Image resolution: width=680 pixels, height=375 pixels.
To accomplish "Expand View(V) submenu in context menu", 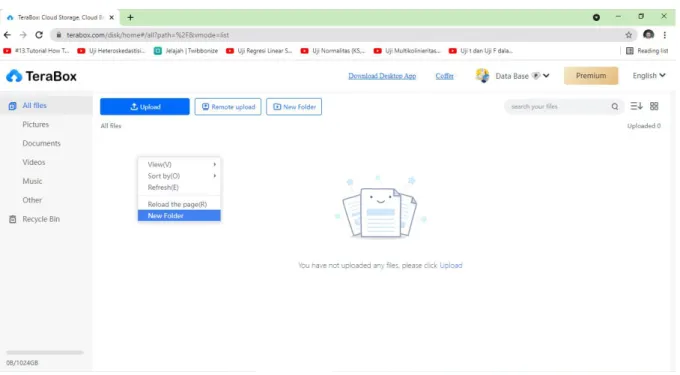I will (179, 165).
